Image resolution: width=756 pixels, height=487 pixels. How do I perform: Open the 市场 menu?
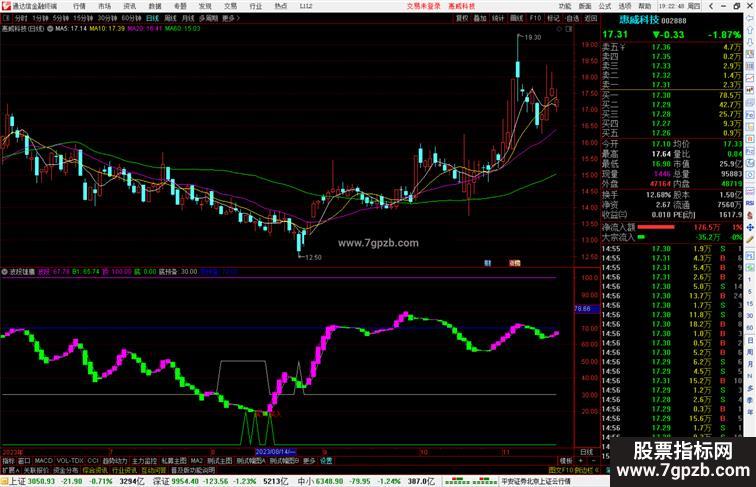(104, 6)
